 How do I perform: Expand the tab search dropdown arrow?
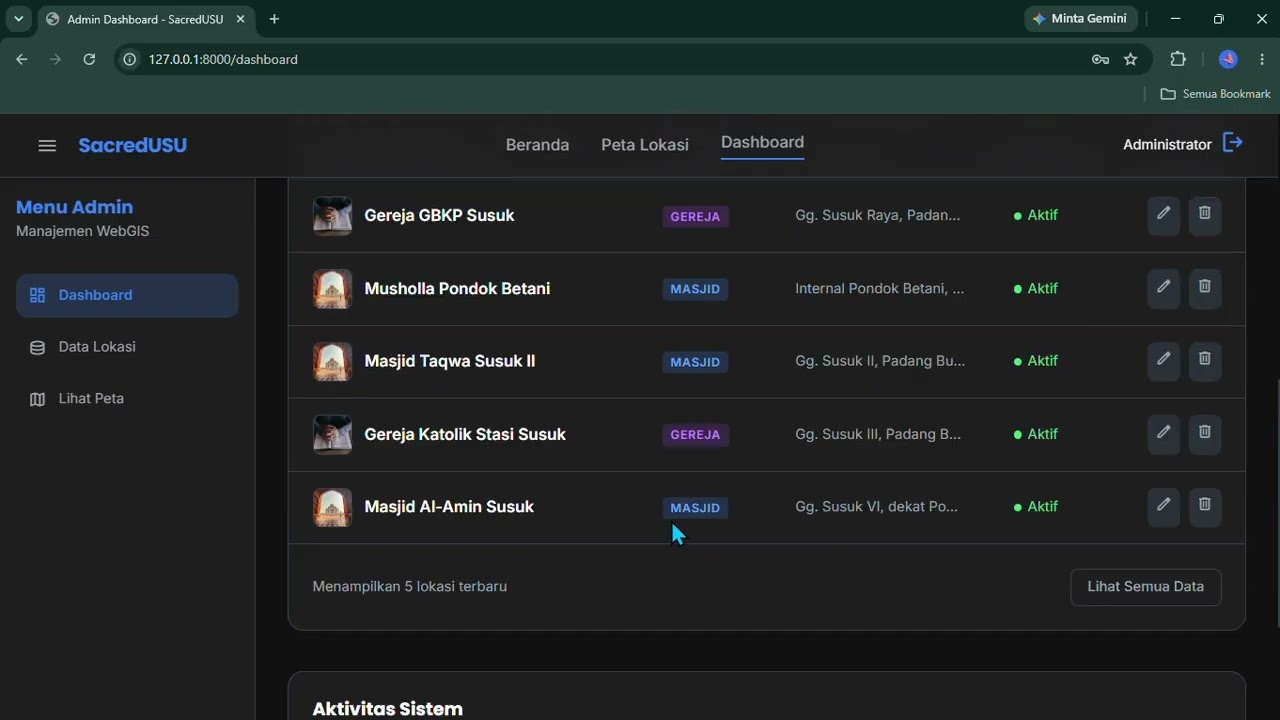tap(18, 19)
